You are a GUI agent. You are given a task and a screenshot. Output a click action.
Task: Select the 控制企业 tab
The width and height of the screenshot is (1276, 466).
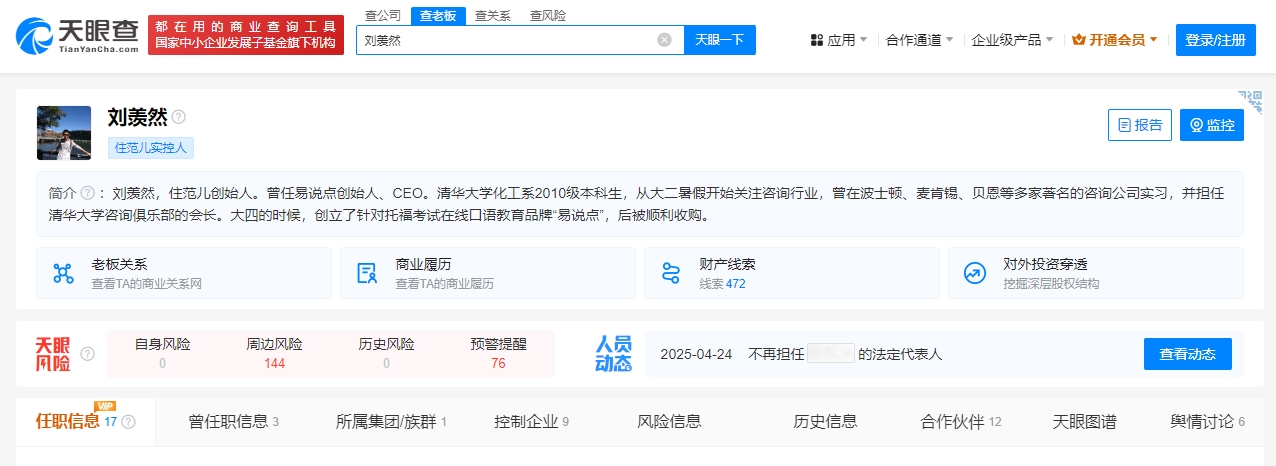tap(531, 421)
